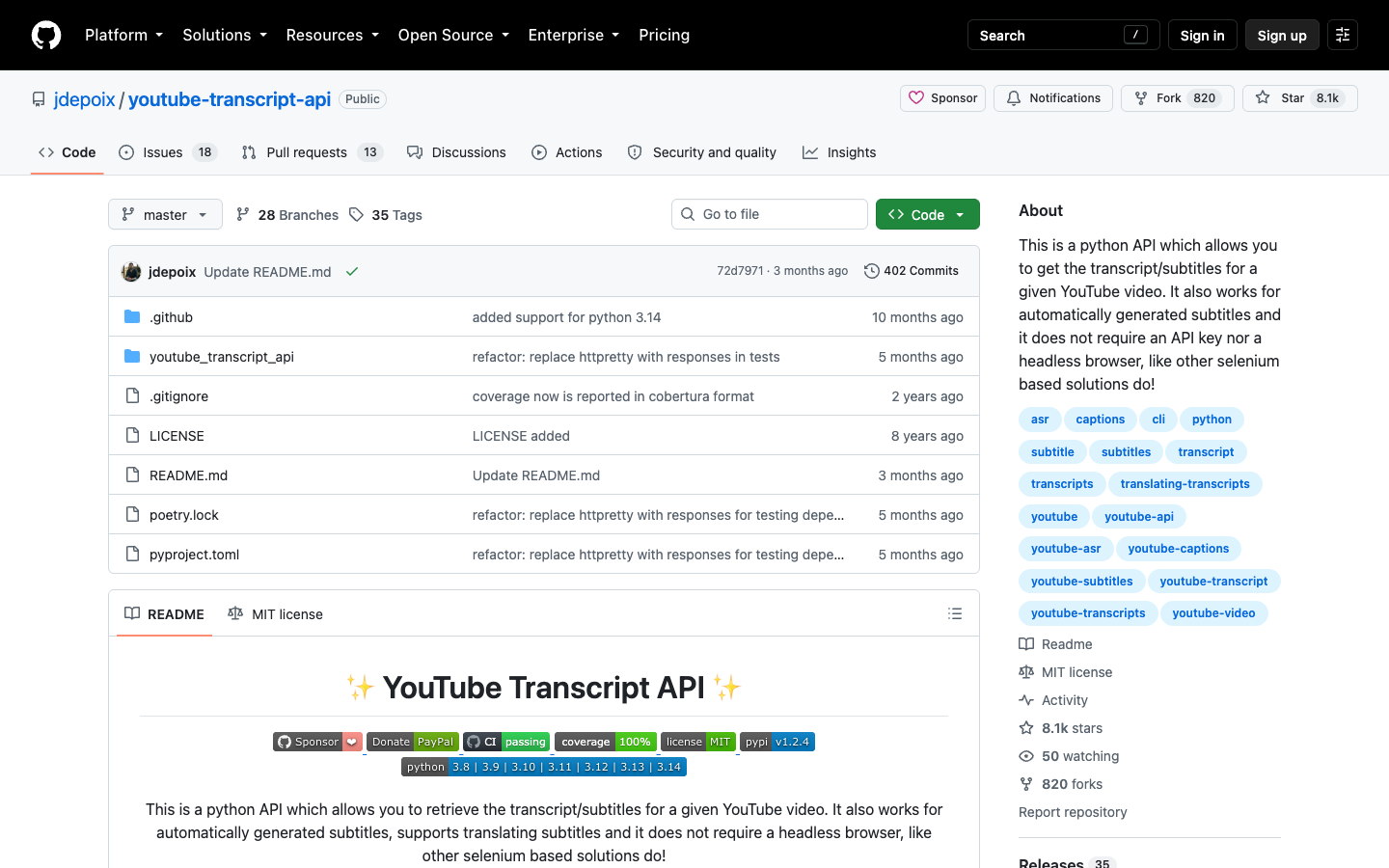Click Sign up button

click(1282, 35)
